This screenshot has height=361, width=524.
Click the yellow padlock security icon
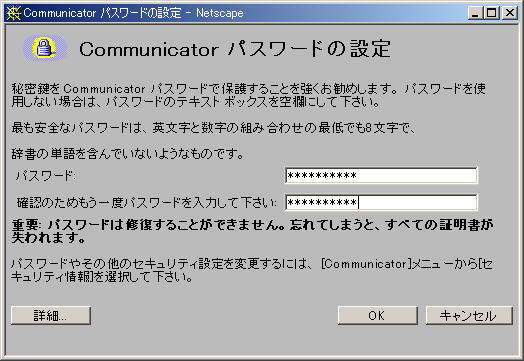coord(44,48)
